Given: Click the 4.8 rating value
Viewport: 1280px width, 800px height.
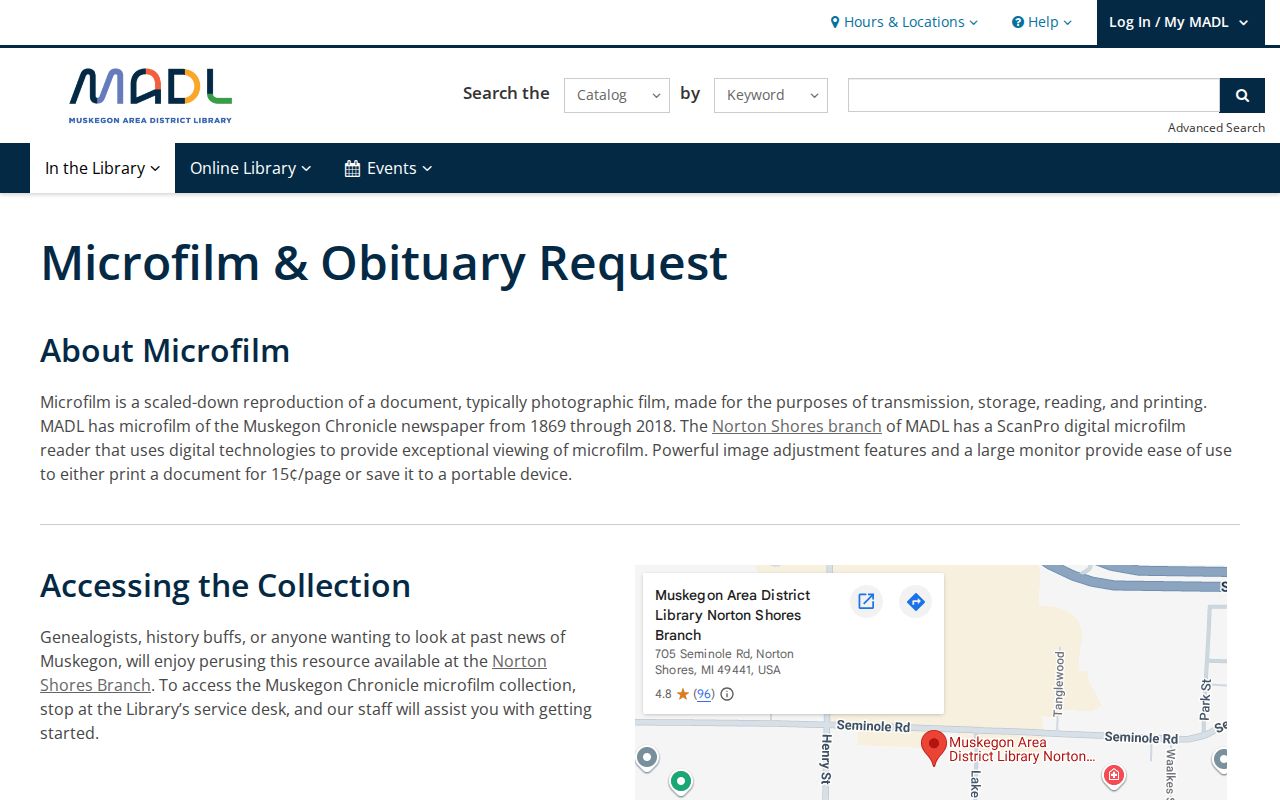Looking at the screenshot, I should tap(663, 694).
